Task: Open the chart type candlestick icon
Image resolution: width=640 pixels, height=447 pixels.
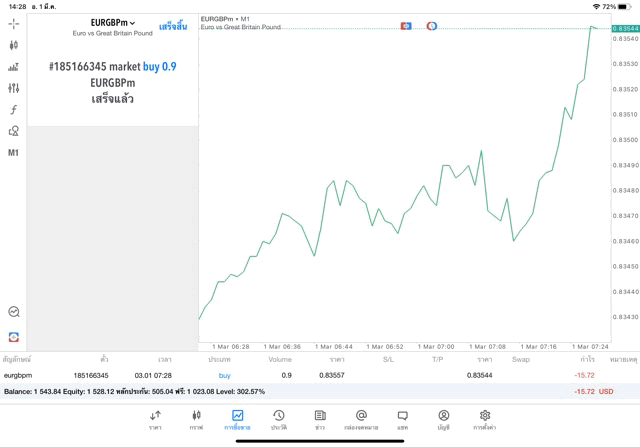Action: point(13,45)
